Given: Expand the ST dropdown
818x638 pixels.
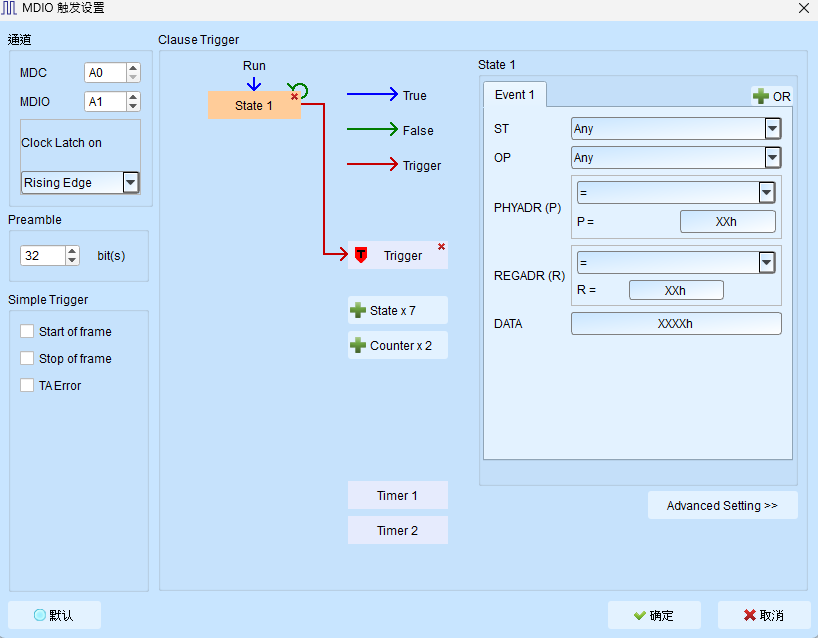Looking at the screenshot, I should pos(773,128).
